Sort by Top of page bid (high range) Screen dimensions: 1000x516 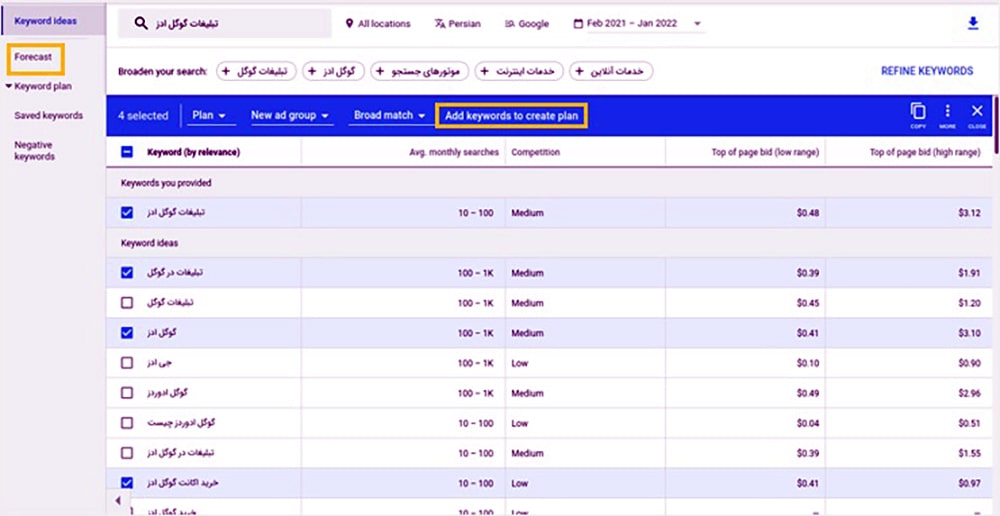[926, 152]
